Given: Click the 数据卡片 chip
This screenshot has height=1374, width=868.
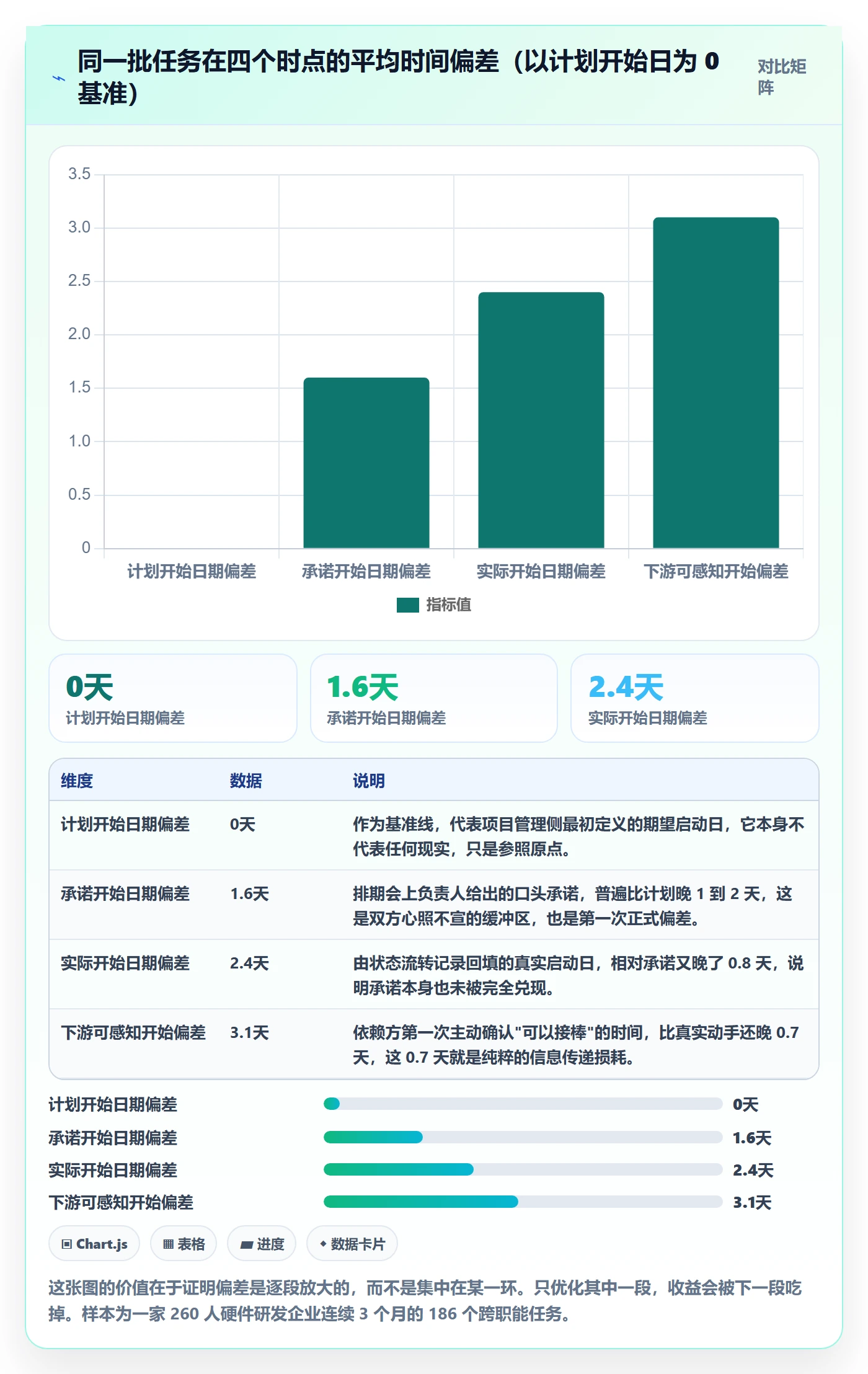Looking at the screenshot, I should click(352, 1244).
